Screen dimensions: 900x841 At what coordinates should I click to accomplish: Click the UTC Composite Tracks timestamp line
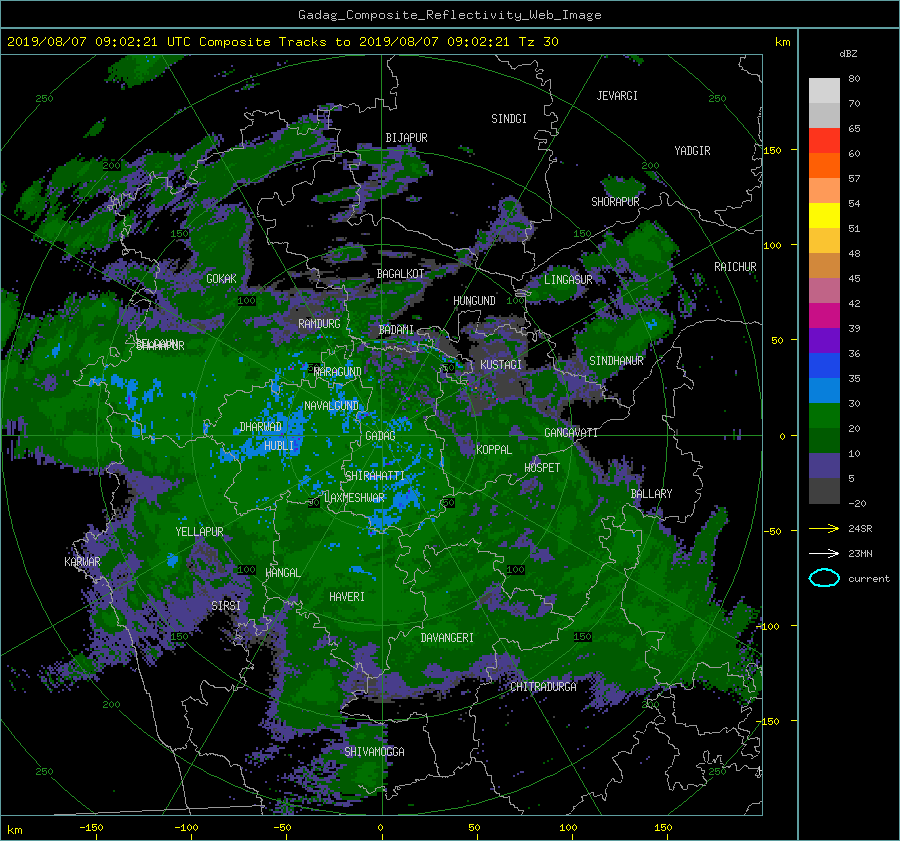coord(282,41)
